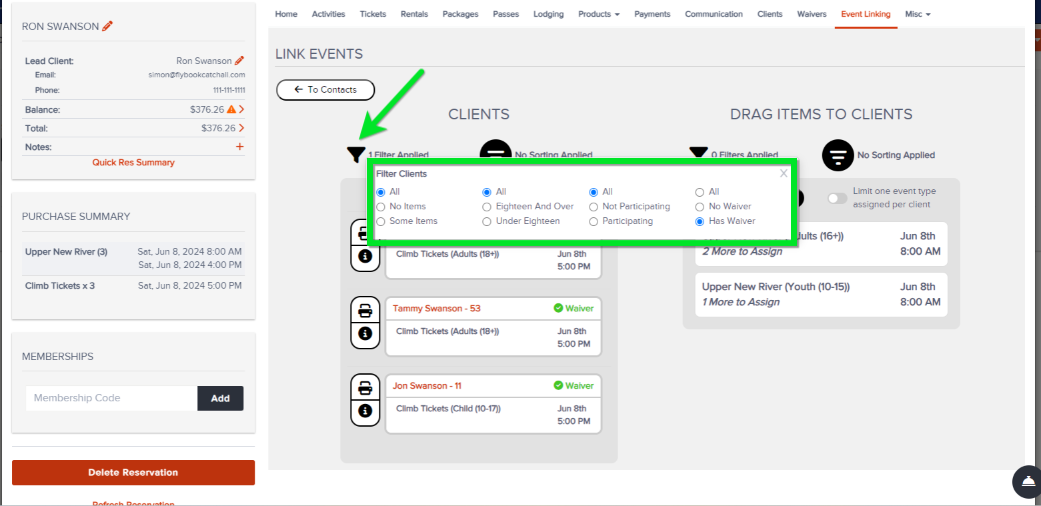Show info for Jon Swanson
The height and width of the screenshot is (506, 1041).
click(365, 412)
